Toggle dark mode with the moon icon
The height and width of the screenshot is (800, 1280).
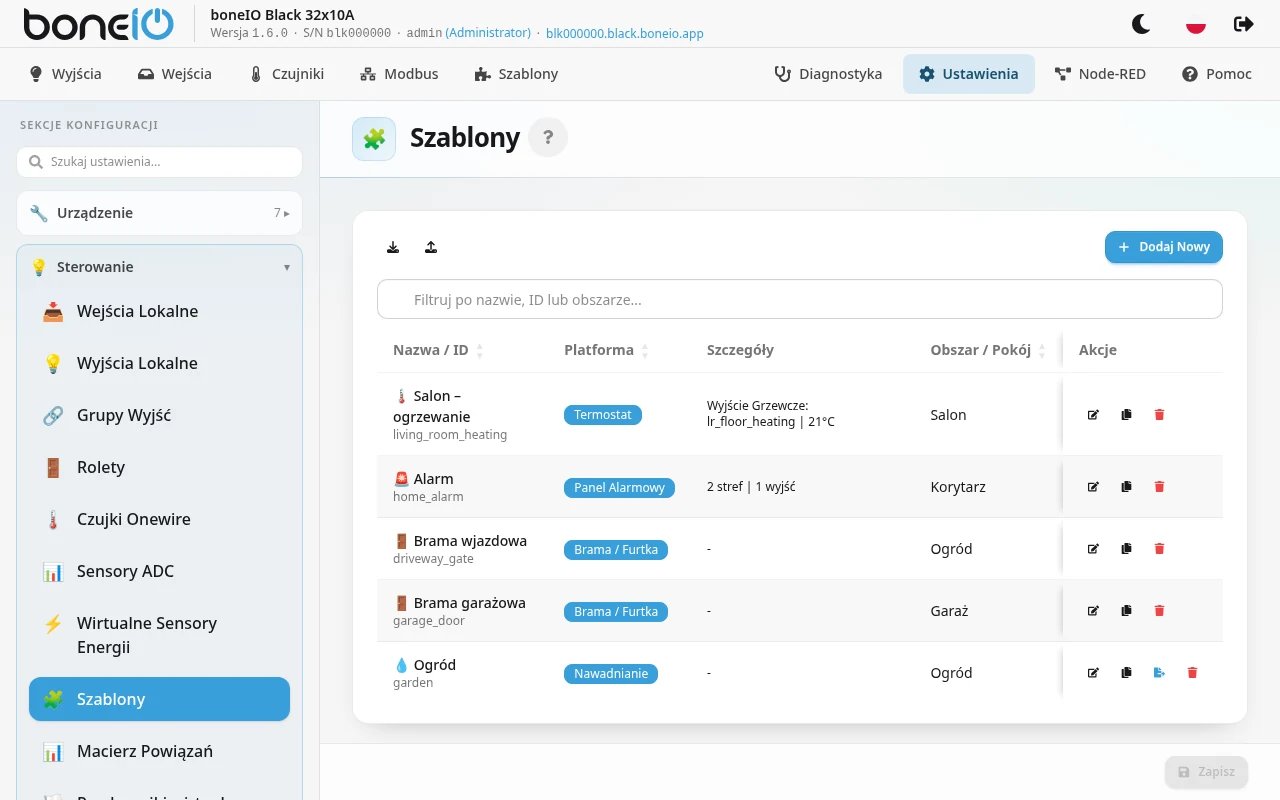pyautogui.click(x=1141, y=24)
